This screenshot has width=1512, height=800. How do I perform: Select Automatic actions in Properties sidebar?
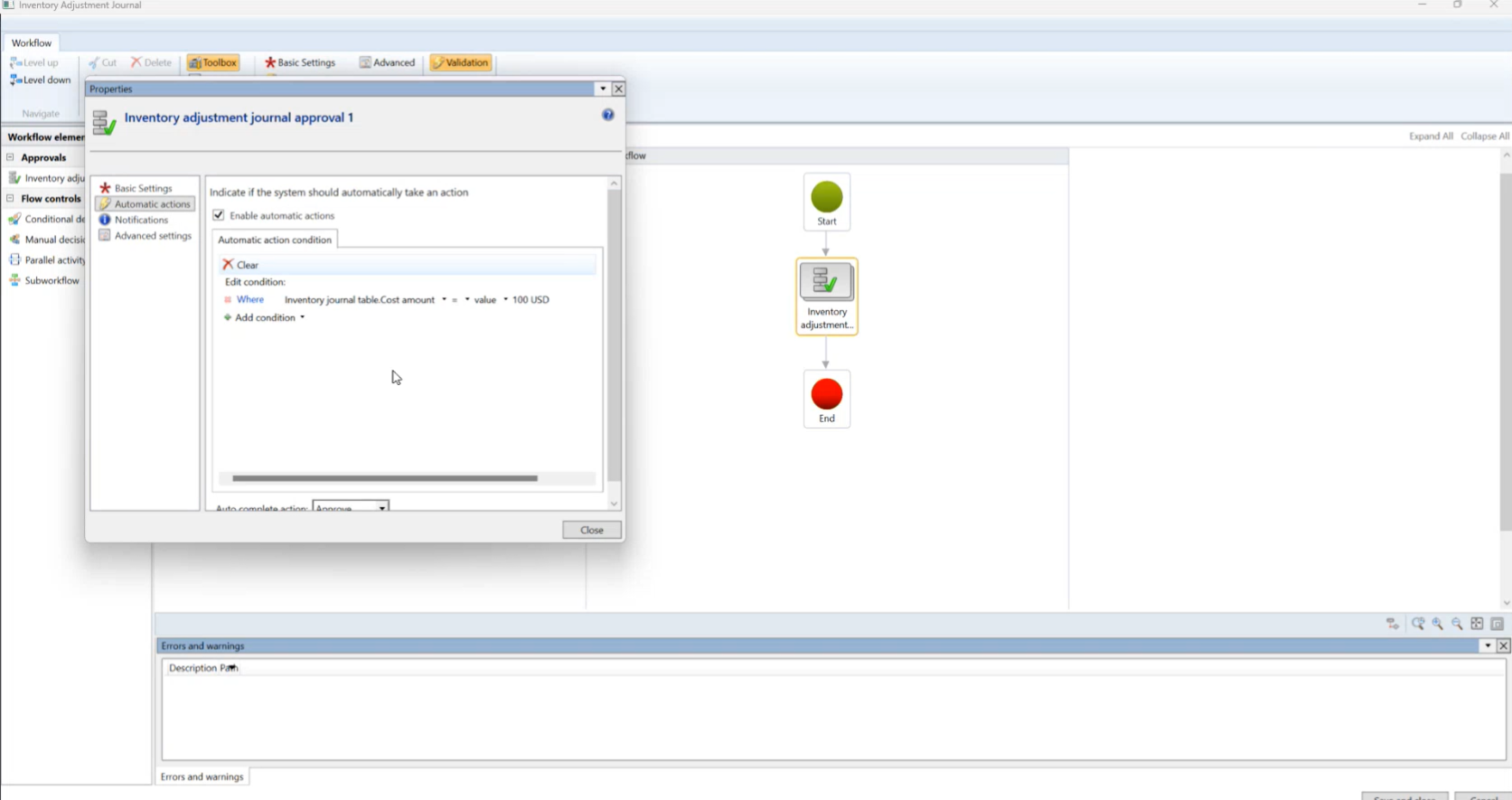145,204
